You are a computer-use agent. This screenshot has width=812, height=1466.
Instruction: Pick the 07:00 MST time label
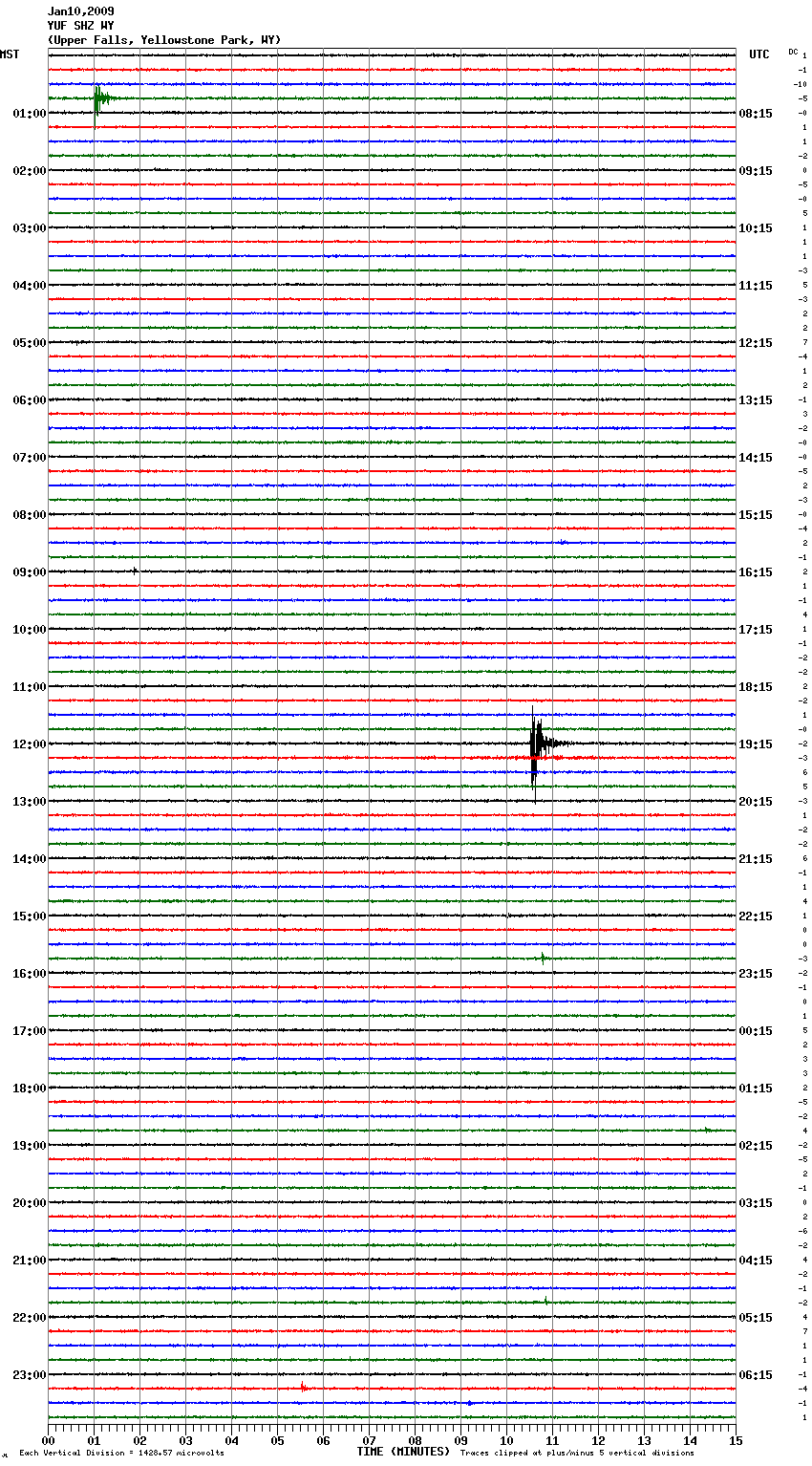coord(30,458)
